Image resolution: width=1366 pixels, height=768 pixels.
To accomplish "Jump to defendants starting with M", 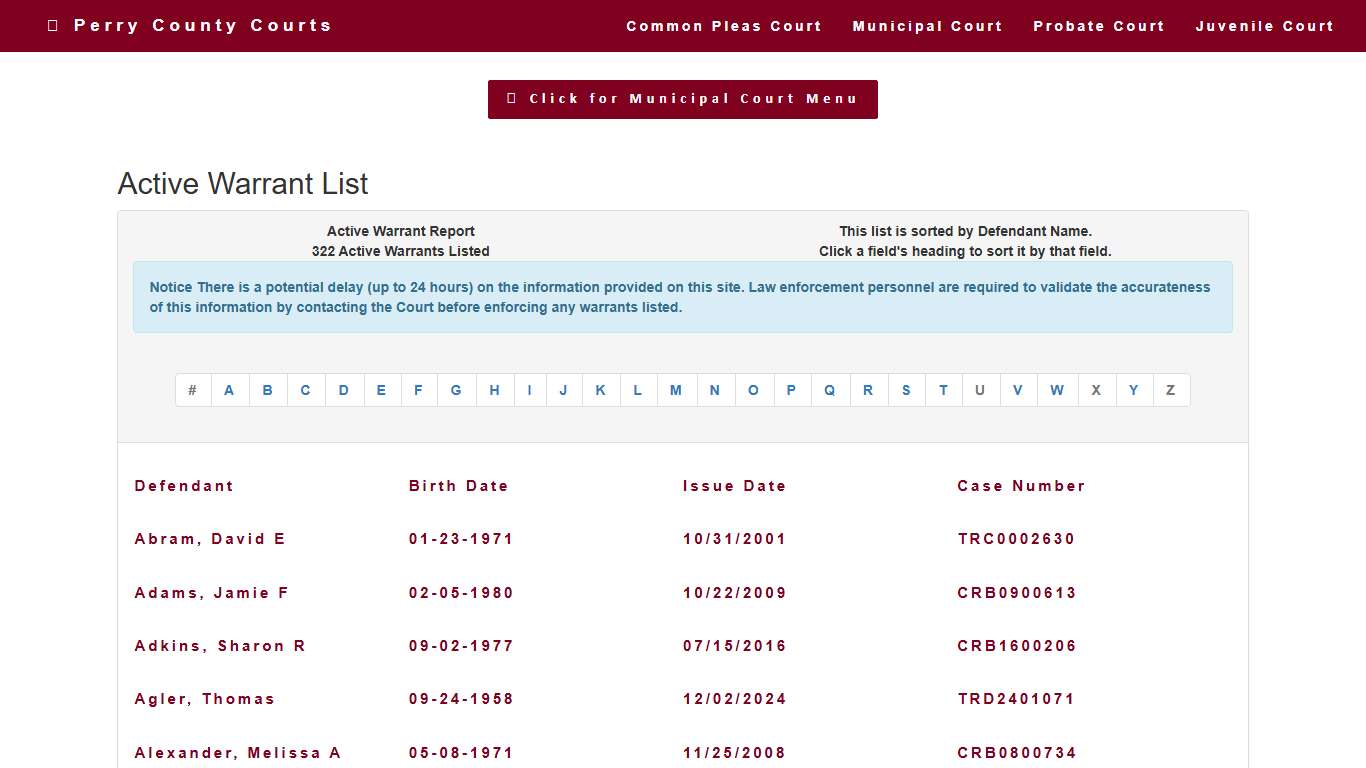I will point(676,390).
